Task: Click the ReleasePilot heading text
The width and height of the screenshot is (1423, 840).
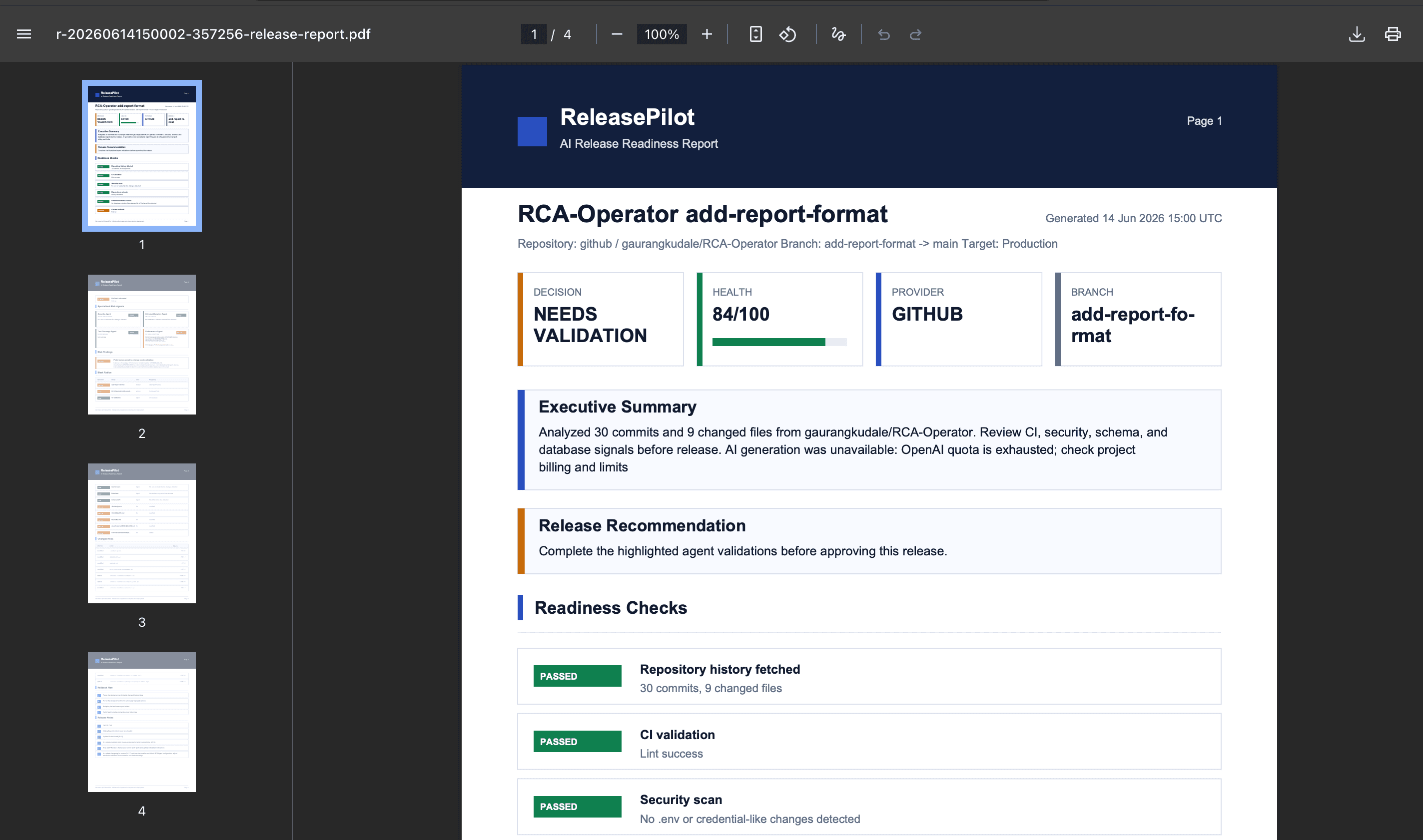Action: click(627, 117)
